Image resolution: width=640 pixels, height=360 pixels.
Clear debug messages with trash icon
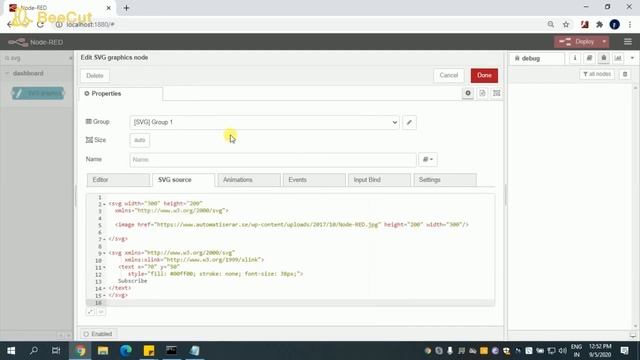pyautogui.click(x=625, y=74)
